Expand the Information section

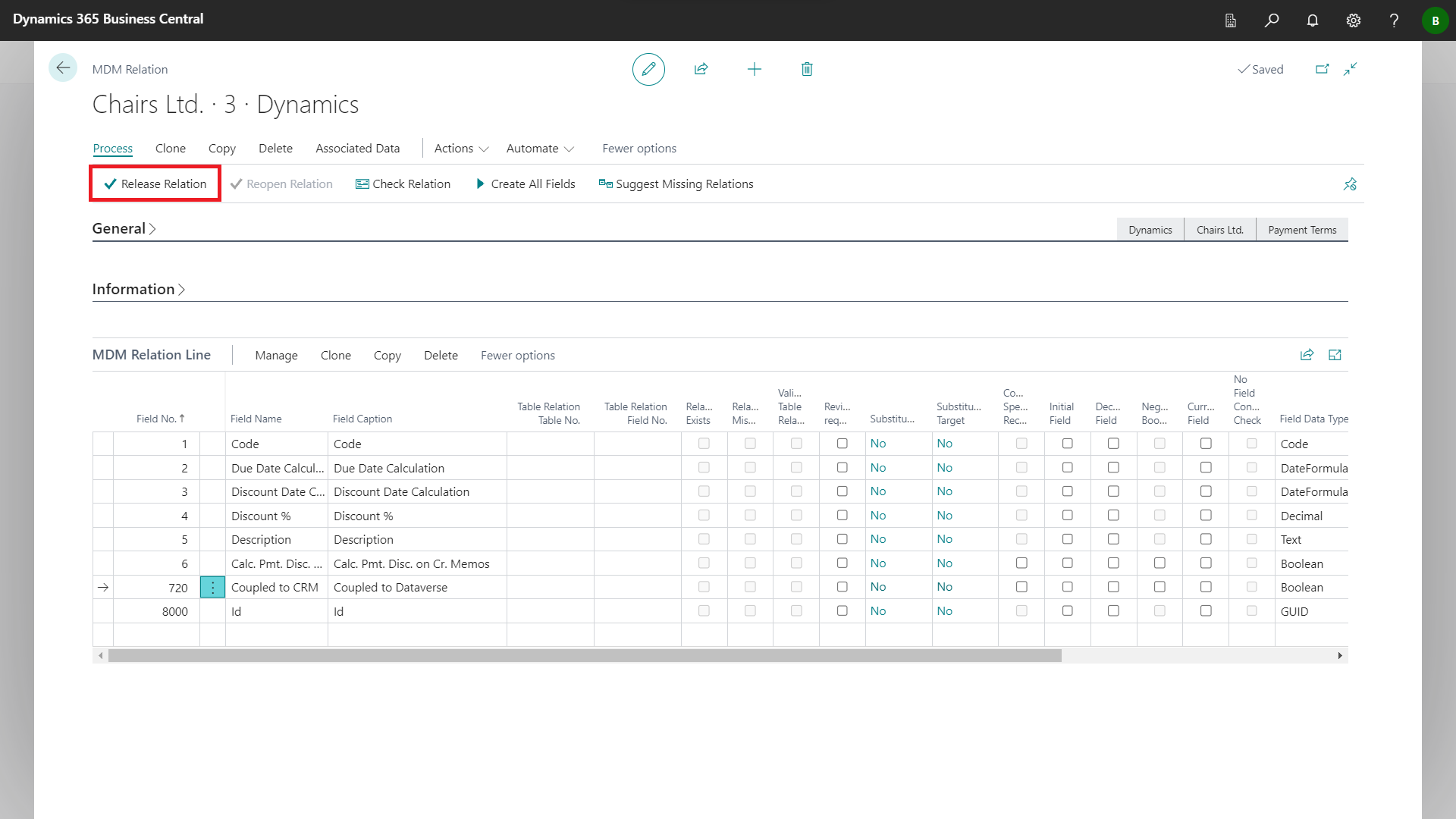coord(139,289)
